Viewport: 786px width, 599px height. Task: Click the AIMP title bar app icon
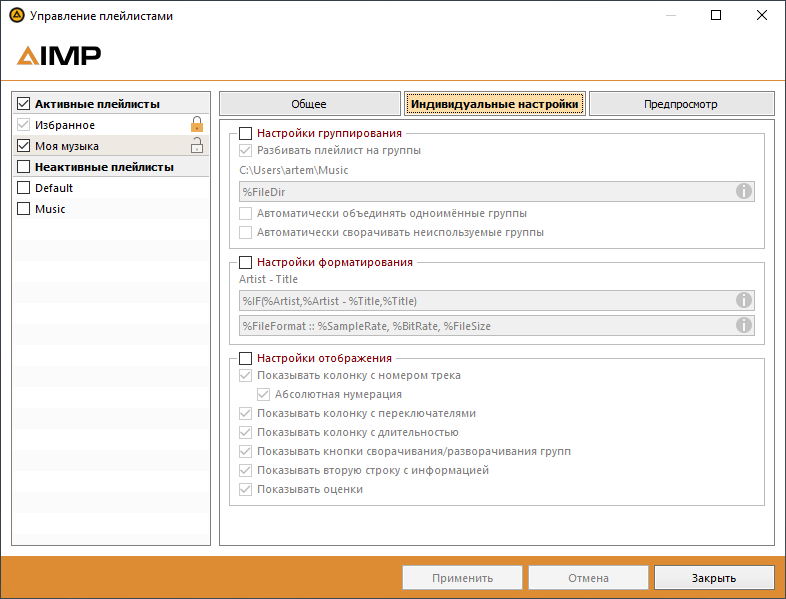coord(16,16)
